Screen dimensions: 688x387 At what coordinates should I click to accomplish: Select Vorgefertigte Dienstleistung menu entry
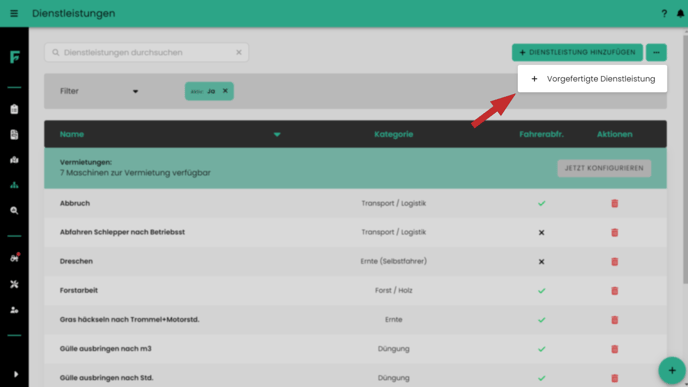point(592,79)
